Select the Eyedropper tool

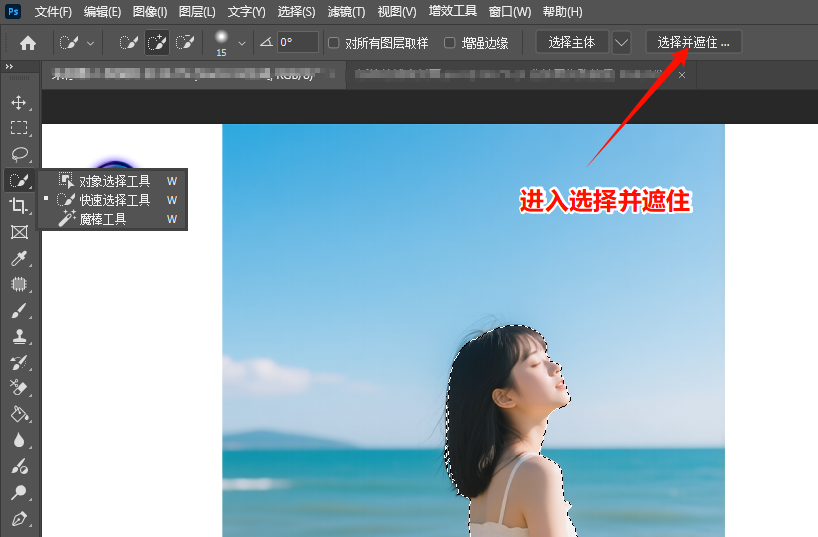(19, 258)
